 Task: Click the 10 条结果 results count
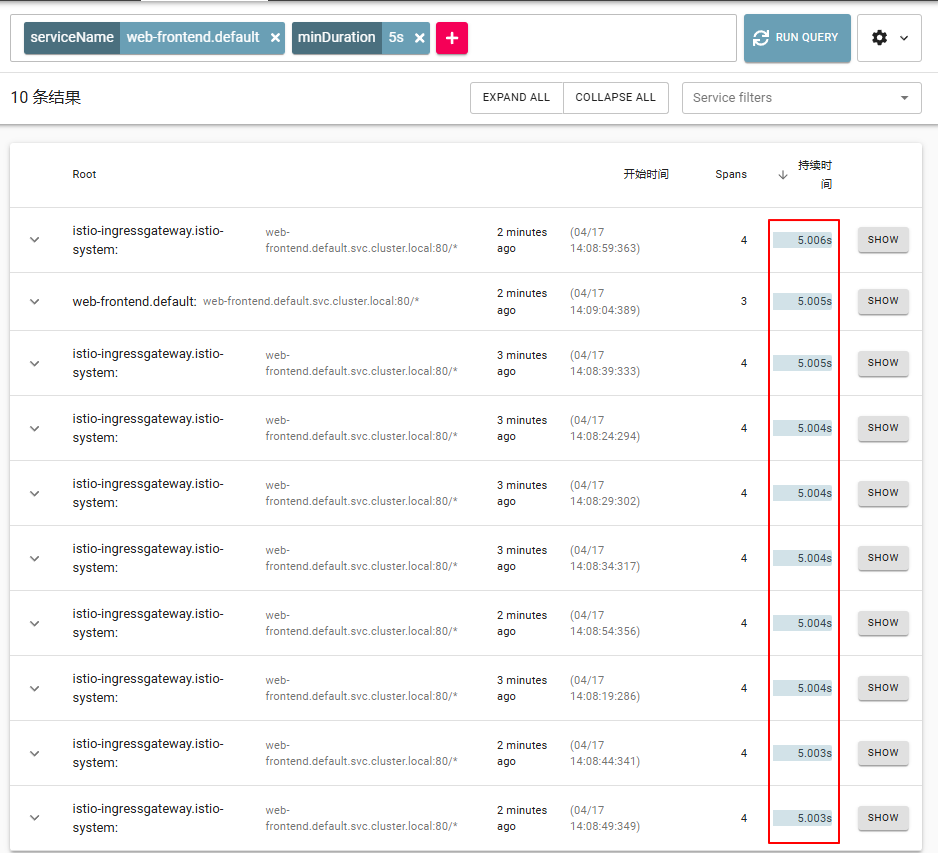(45, 98)
